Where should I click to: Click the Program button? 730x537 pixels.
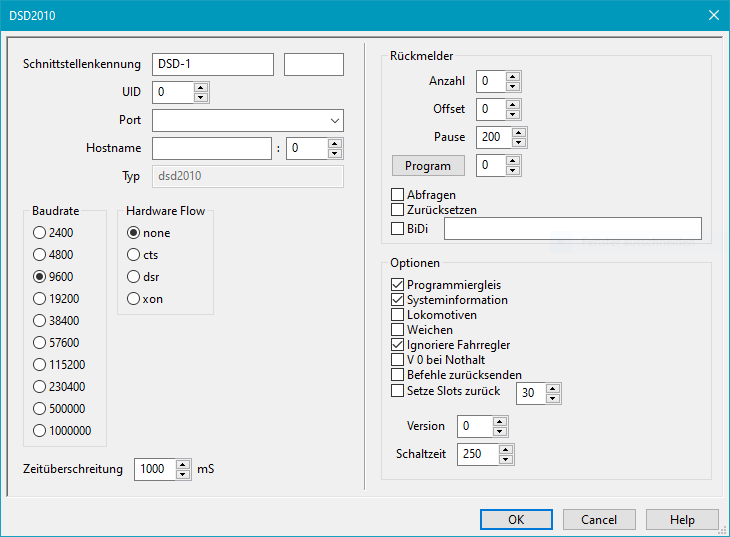428,166
